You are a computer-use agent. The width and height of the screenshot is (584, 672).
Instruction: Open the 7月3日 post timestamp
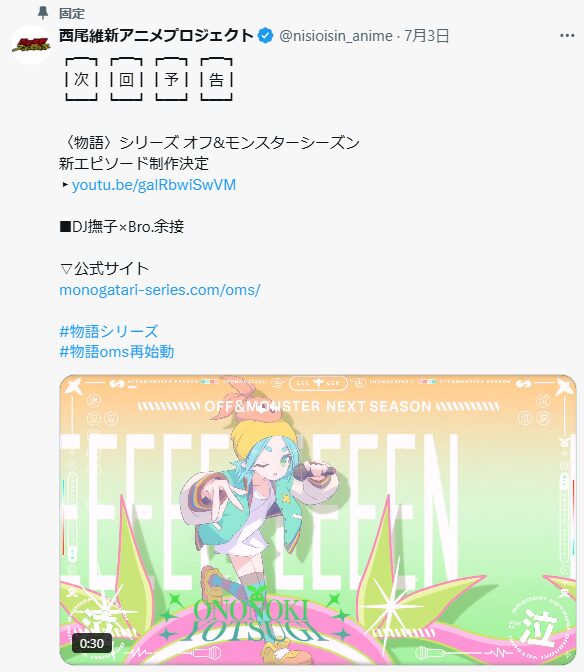tap(426, 36)
